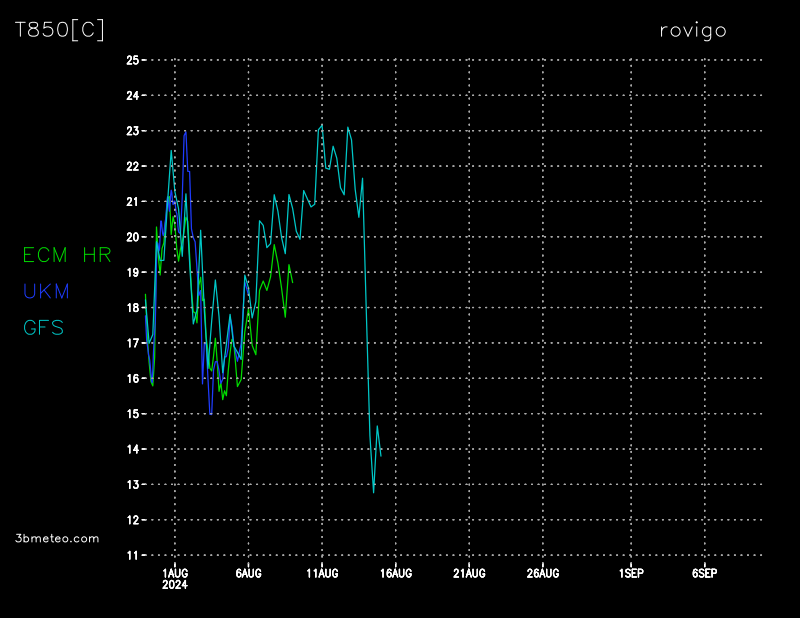Click the 23 value on temperature axis
The image size is (800, 618).
coord(132,131)
